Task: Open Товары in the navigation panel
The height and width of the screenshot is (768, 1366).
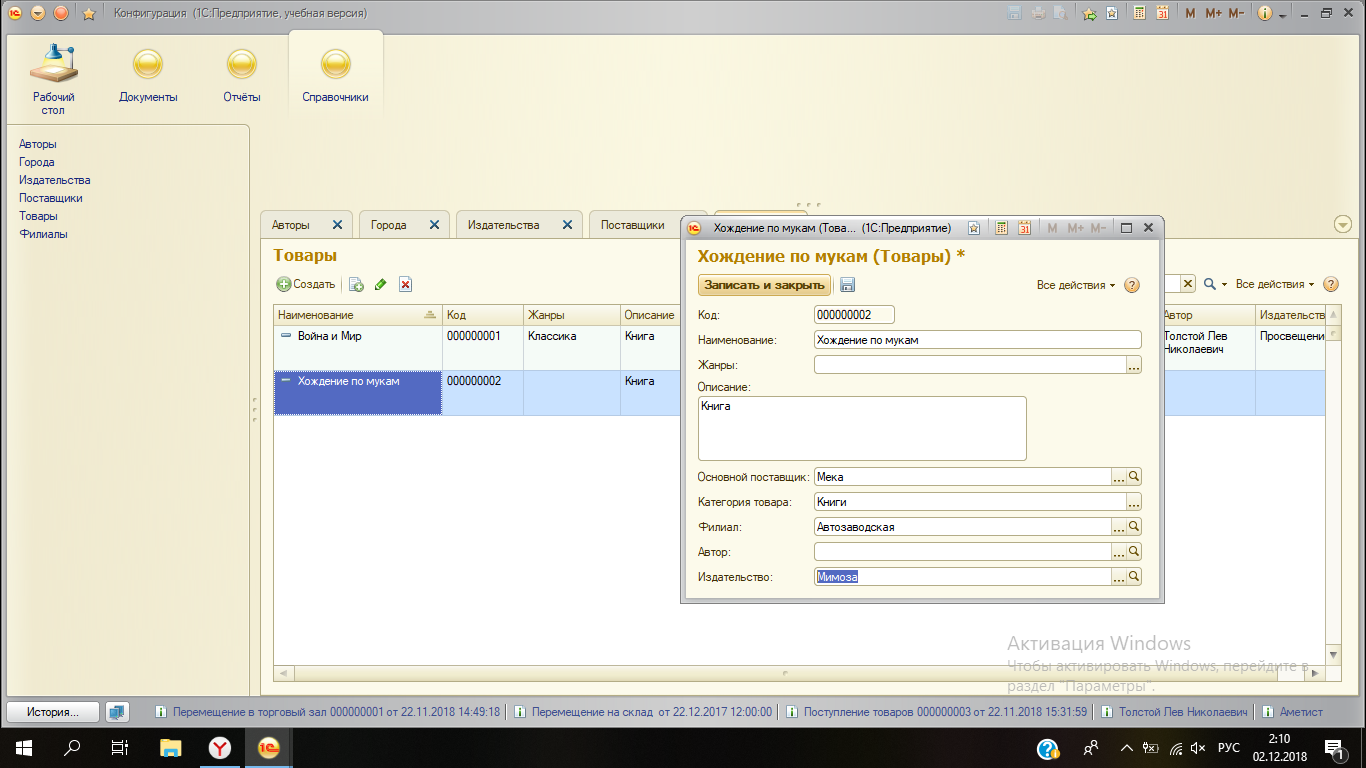Action: pos(38,216)
